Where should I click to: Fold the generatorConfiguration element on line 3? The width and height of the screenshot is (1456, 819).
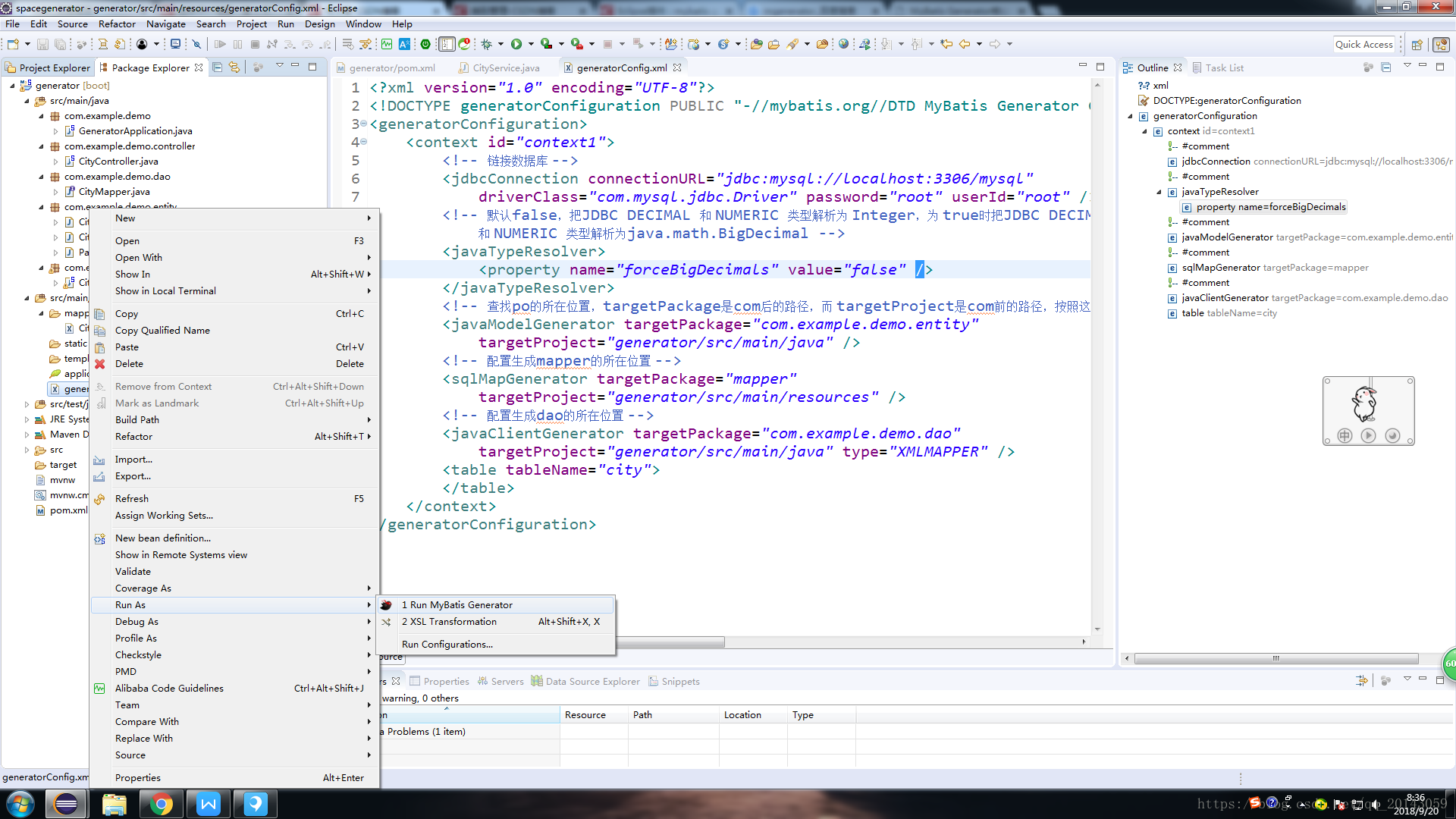[x=363, y=124]
